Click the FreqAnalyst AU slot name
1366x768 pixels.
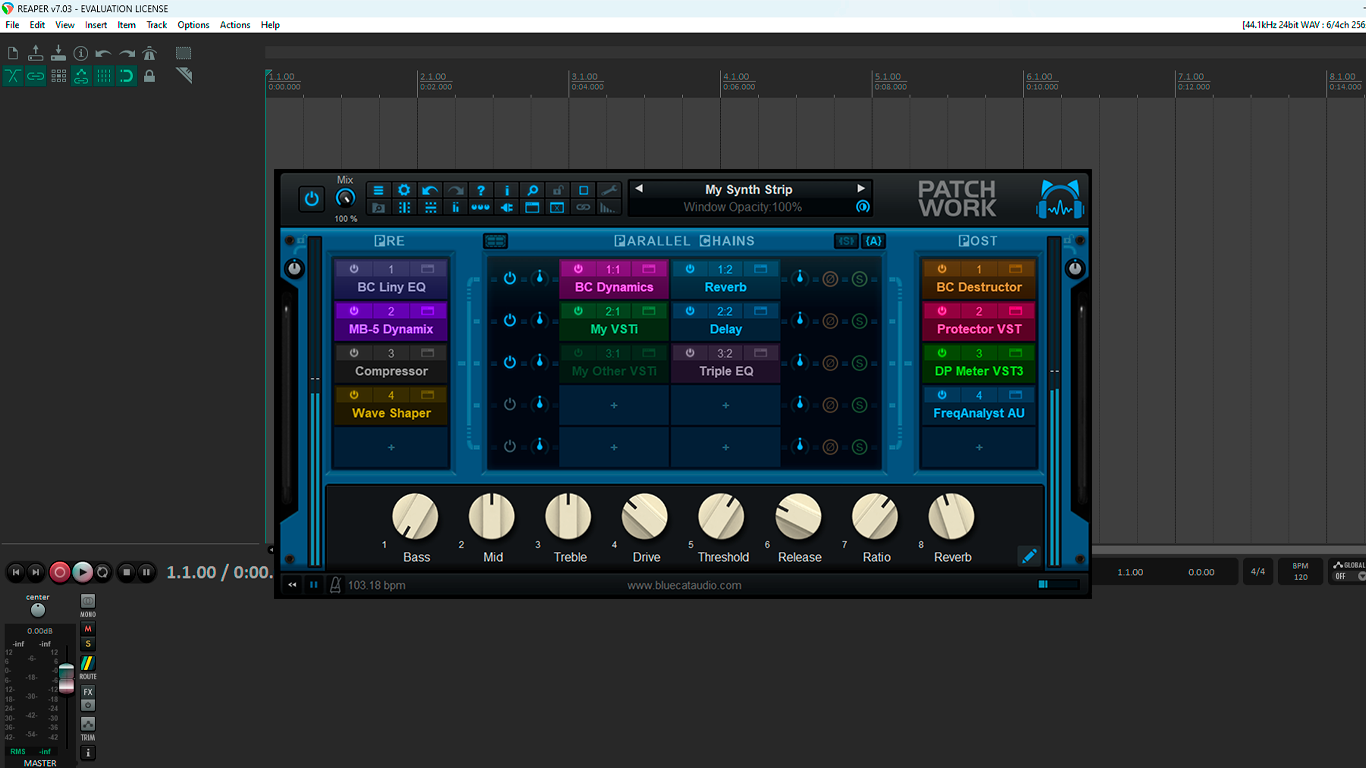click(x=979, y=413)
